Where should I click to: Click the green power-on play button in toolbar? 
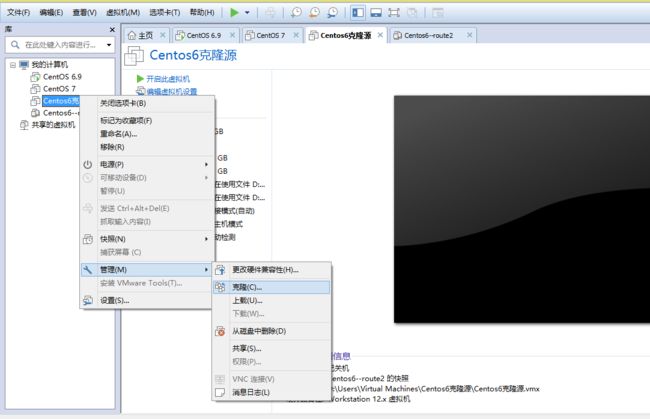pyautogui.click(x=234, y=12)
